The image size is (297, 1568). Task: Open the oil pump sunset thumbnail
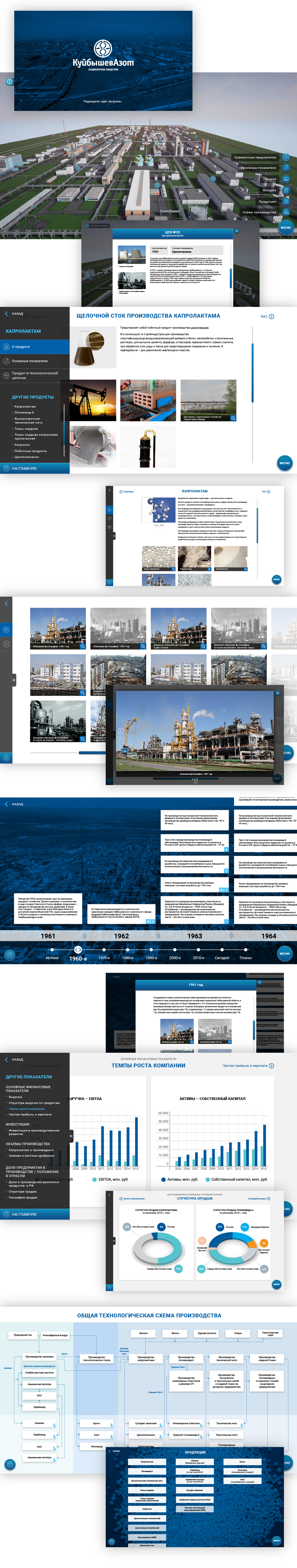[93, 400]
